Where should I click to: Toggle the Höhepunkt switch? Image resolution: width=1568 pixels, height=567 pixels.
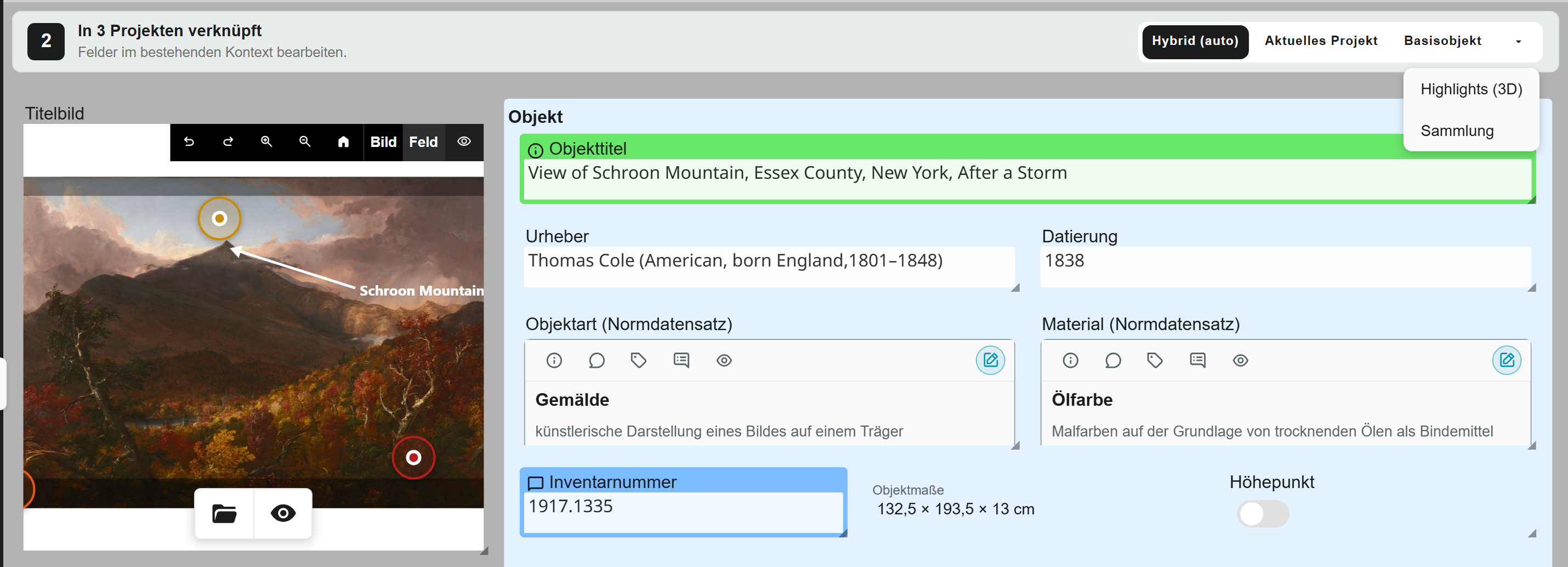pos(1263,513)
